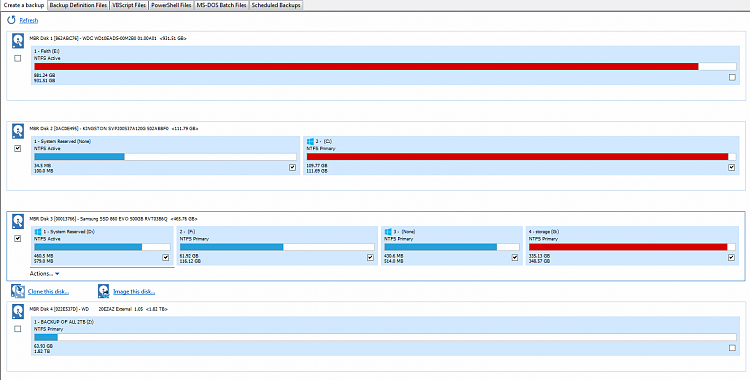The height and width of the screenshot is (380, 750).
Task: Click Disk 2 System Reserved blue usage bar
Action: [x=79, y=156]
